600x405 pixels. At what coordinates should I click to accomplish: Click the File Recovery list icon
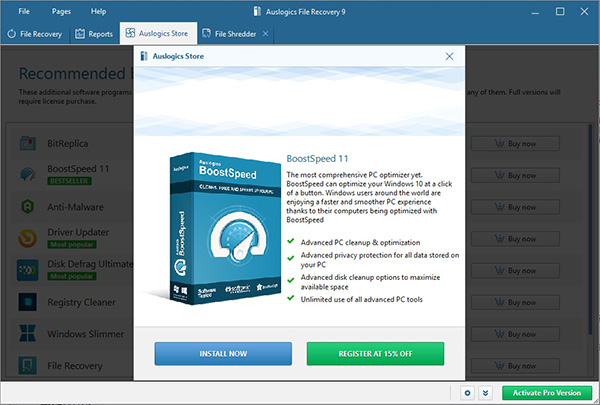pyautogui.click(x=28, y=366)
